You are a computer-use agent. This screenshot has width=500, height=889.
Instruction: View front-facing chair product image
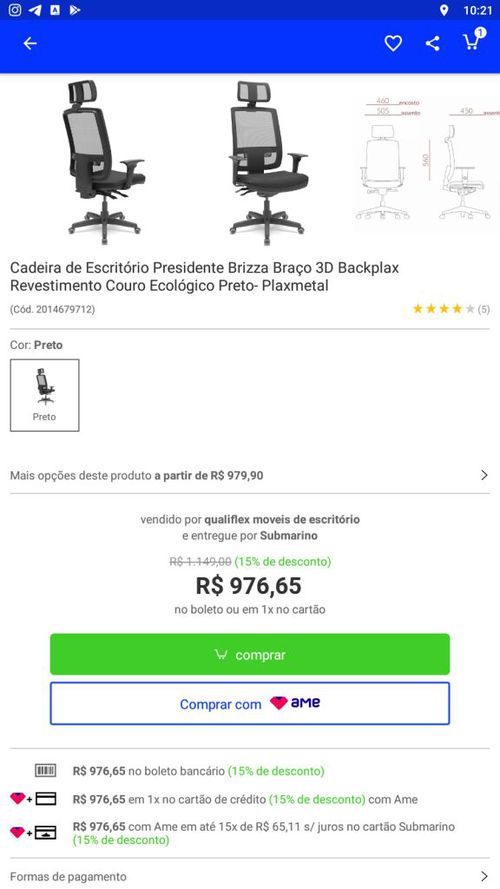click(267, 162)
